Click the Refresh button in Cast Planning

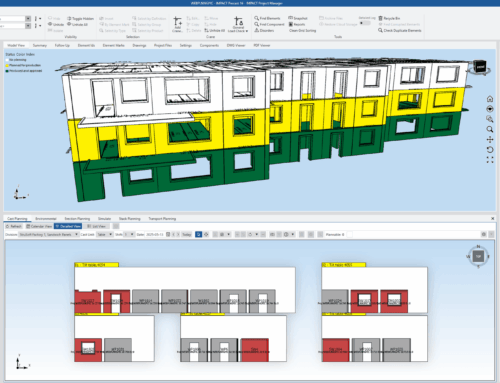pos(14,226)
